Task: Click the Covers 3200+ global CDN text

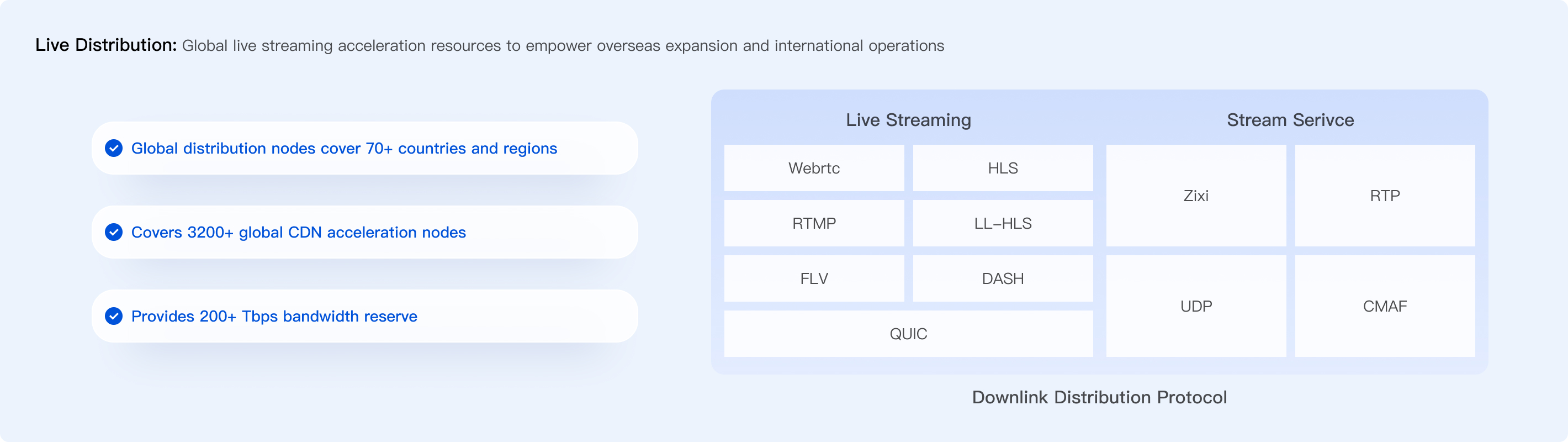Action: click(x=298, y=233)
